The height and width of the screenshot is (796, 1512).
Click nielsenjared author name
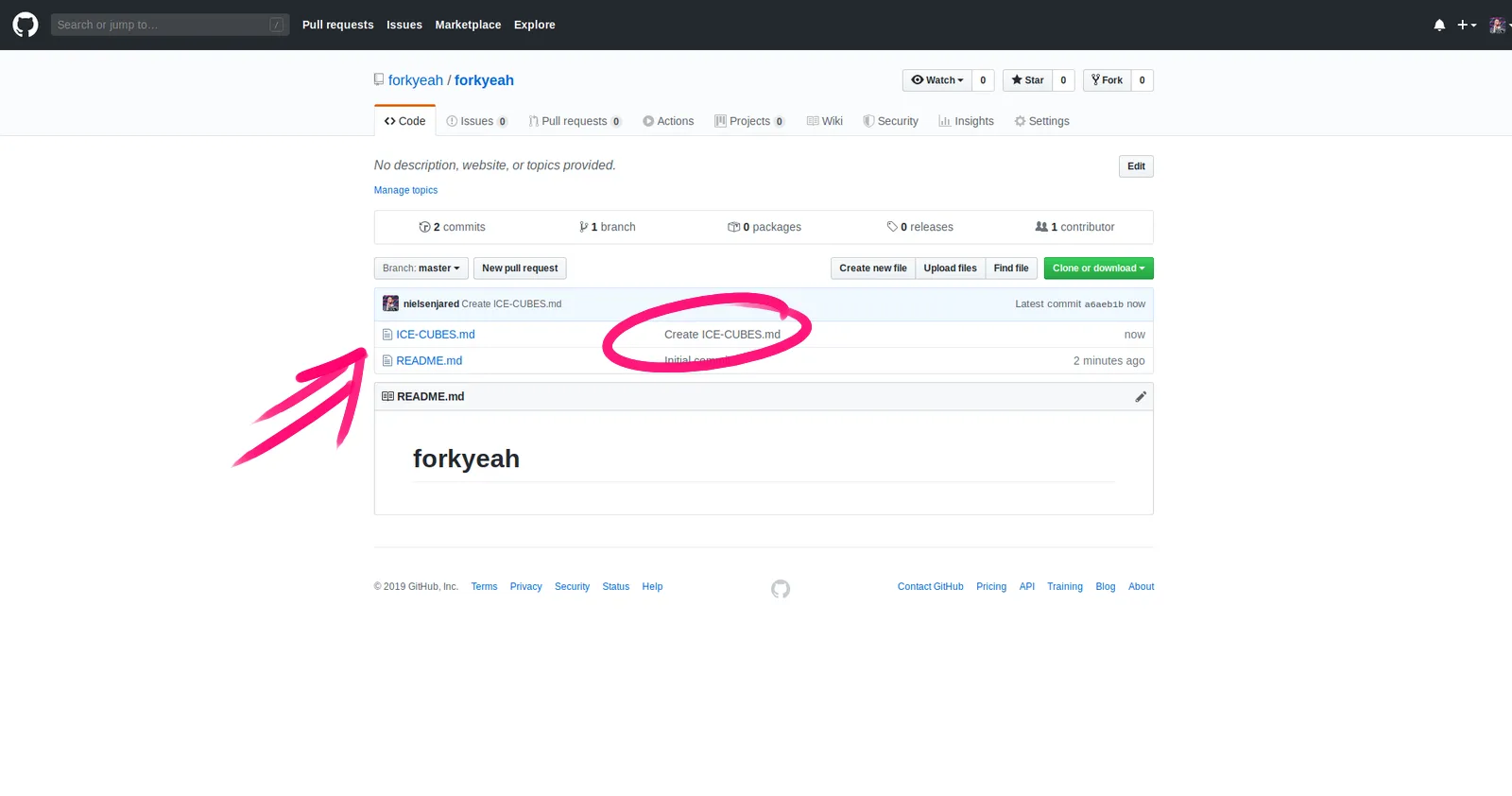pyautogui.click(x=431, y=304)
